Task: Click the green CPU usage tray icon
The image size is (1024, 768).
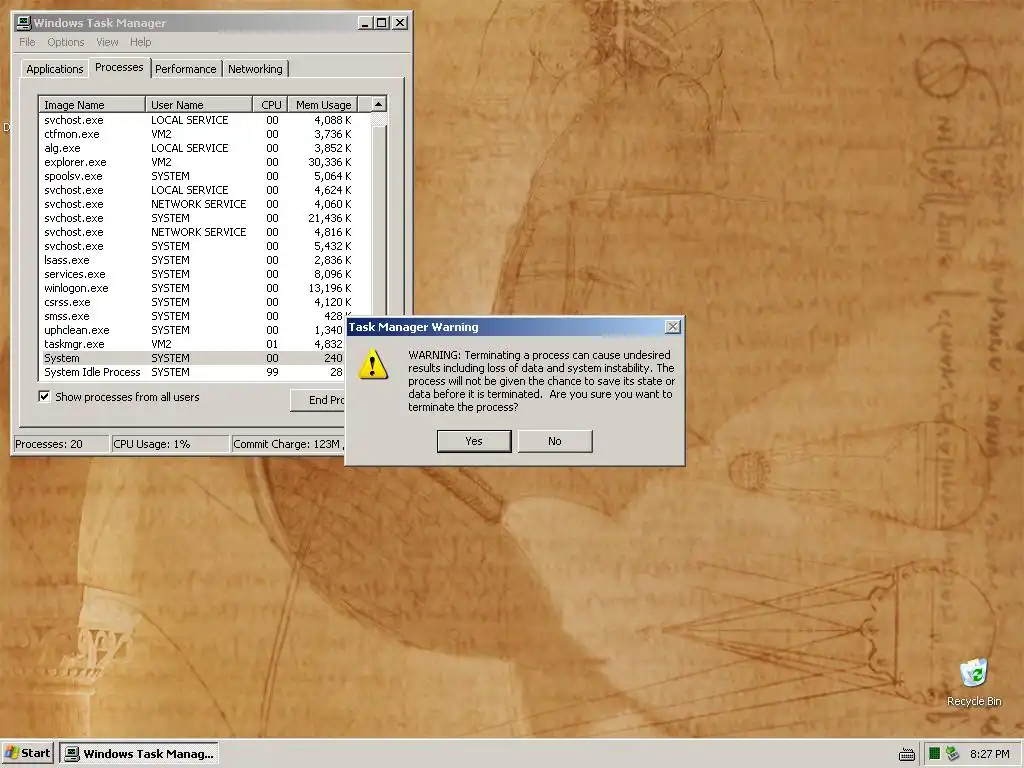Action: coord(935,754)
